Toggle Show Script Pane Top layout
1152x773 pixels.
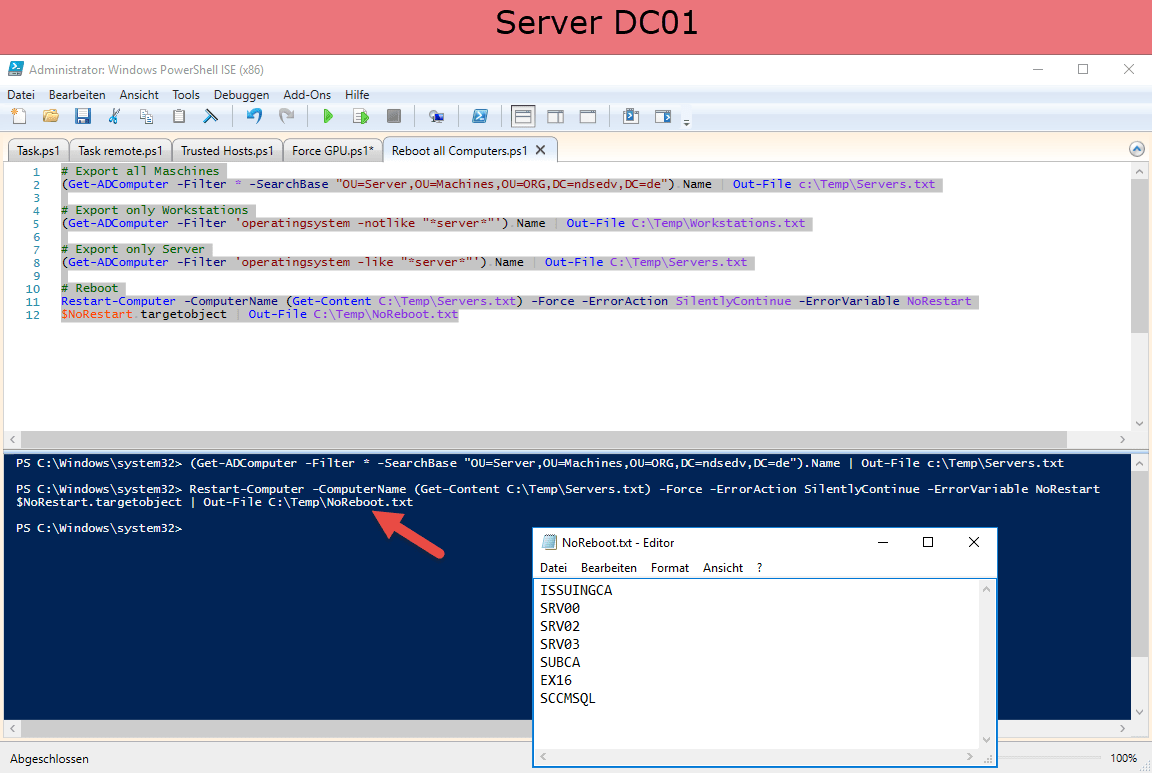[523, 116]
